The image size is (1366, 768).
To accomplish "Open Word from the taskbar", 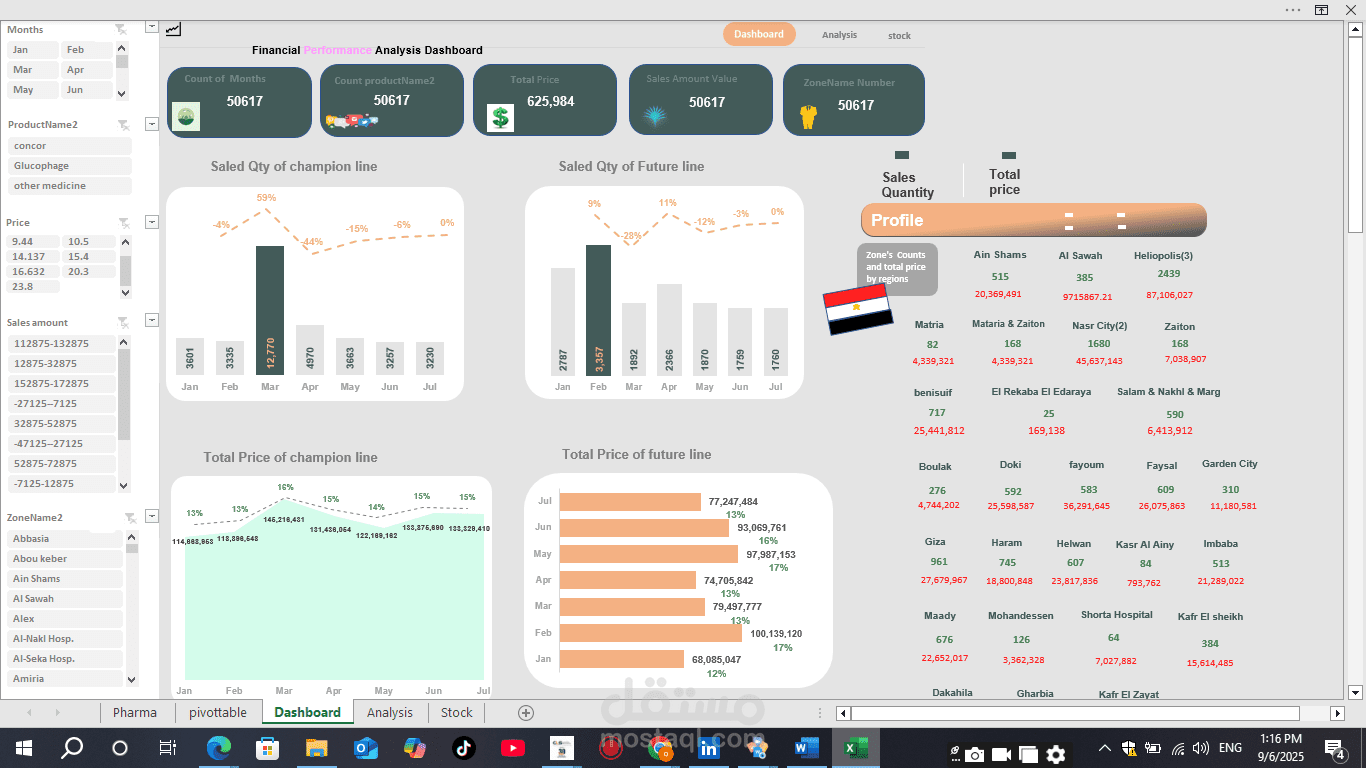I will tap(807, 748).
